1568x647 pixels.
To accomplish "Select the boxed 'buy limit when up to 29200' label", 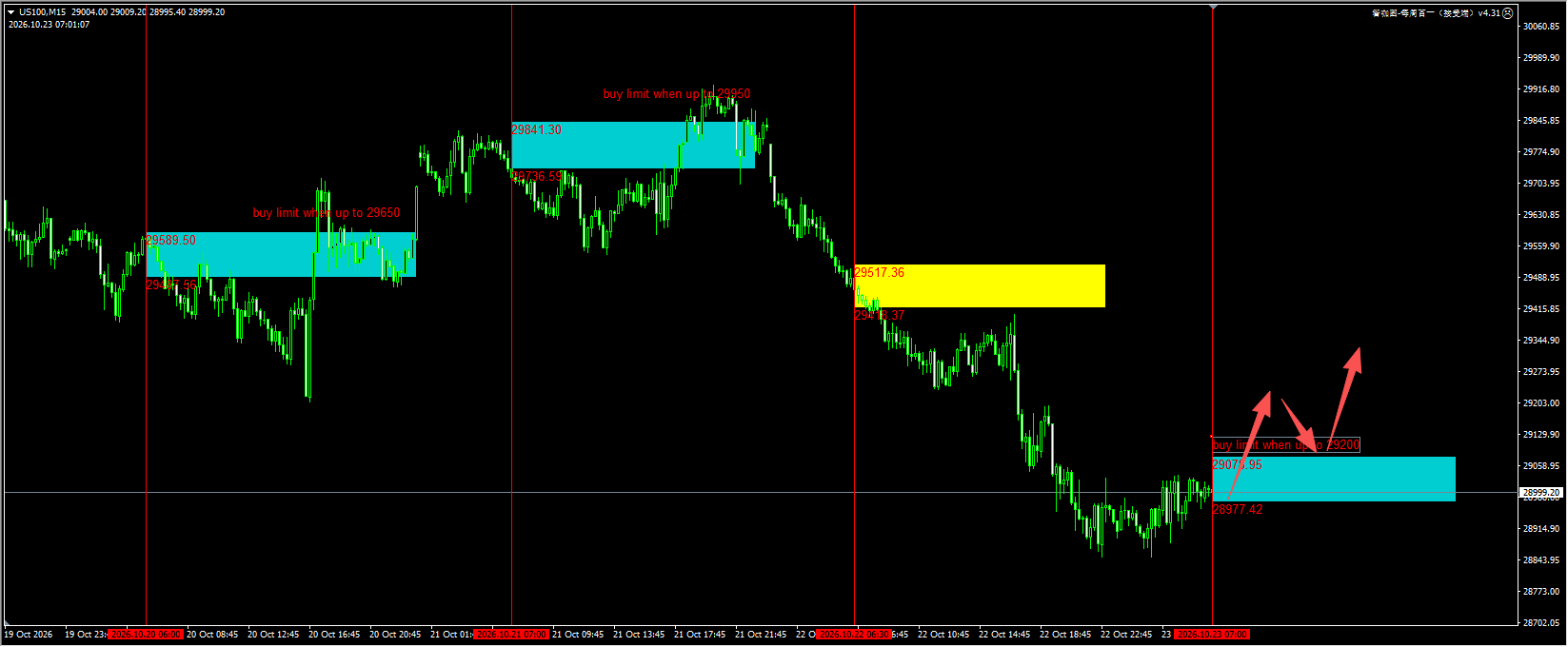I will pyautogui.click(x=1286, y=444).
